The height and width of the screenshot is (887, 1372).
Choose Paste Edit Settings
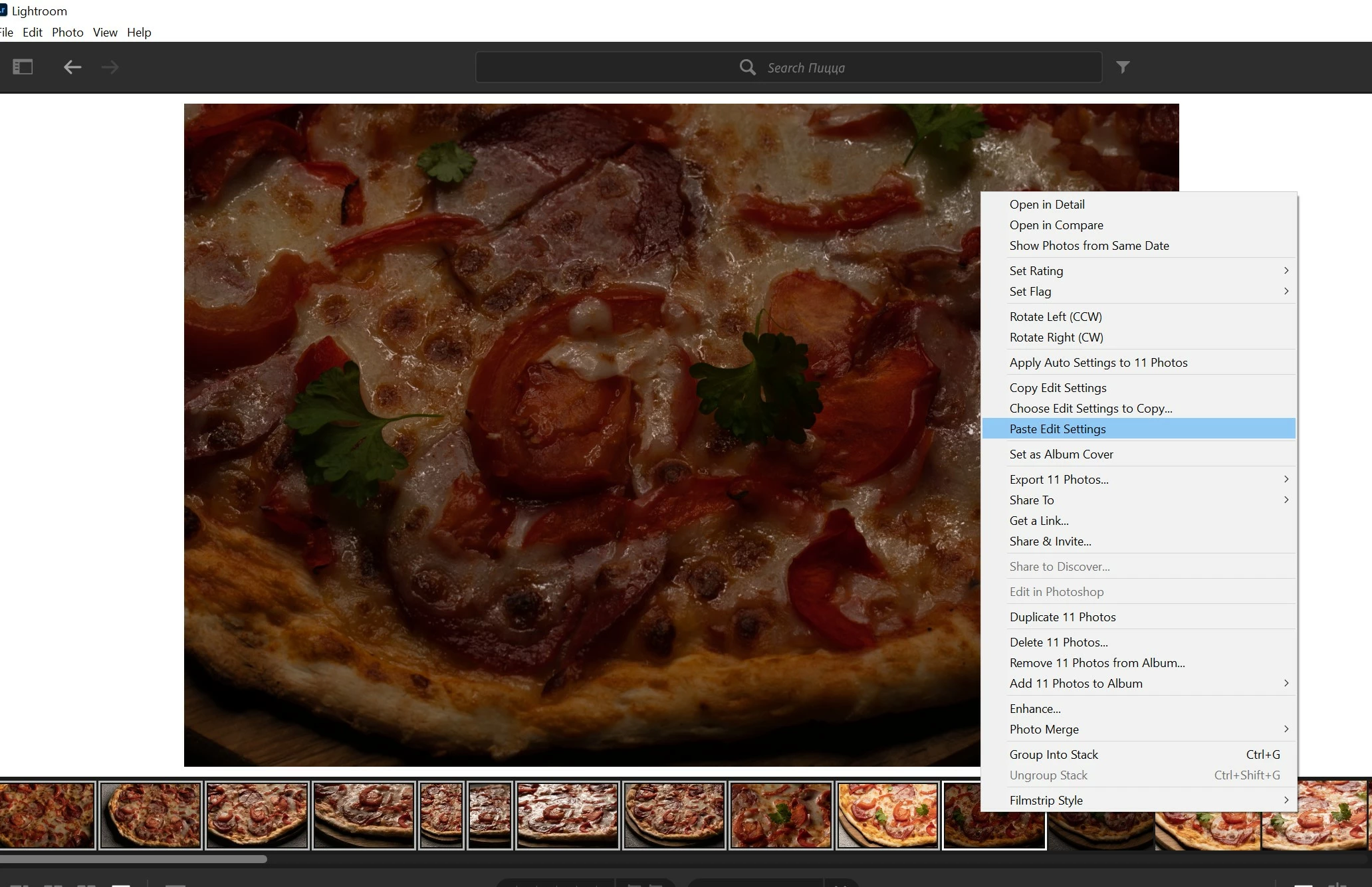point(1058,429)
